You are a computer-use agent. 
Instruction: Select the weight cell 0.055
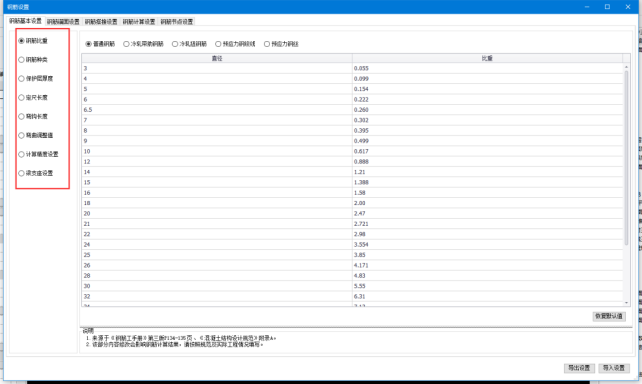click(487, 68)
